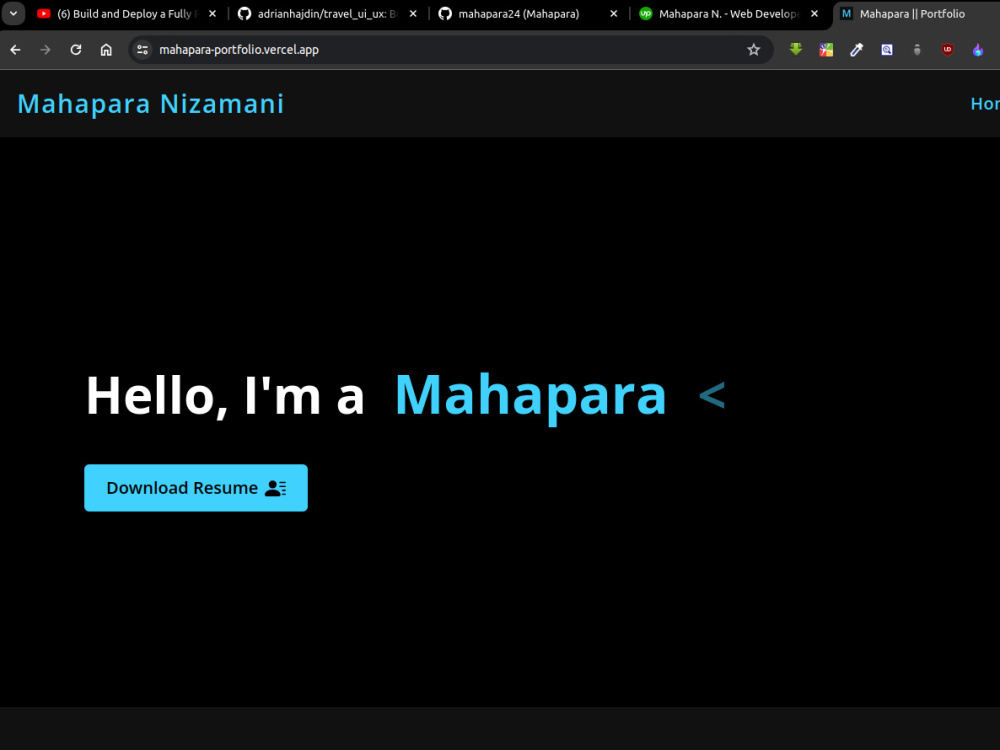Click the green download-arrow extension icon
The image size is (1000, 750).
795,49
